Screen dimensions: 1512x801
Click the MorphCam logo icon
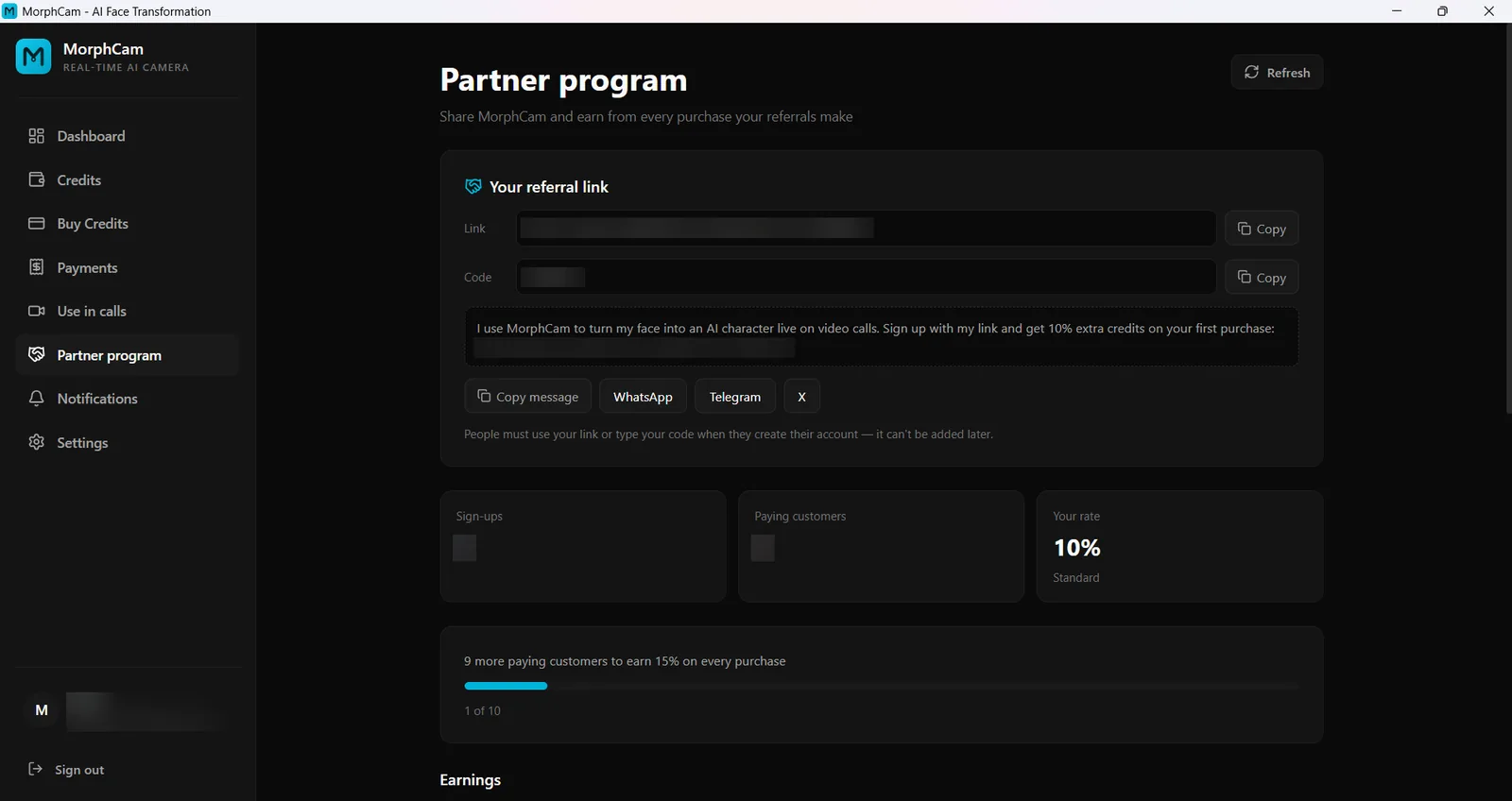pyautogui.click(x=34, y=57)
